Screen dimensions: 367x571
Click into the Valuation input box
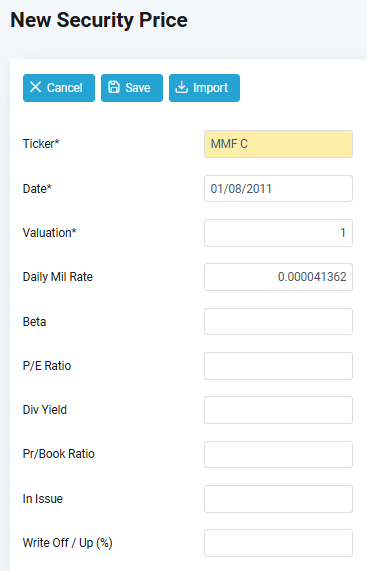[278, 233]
